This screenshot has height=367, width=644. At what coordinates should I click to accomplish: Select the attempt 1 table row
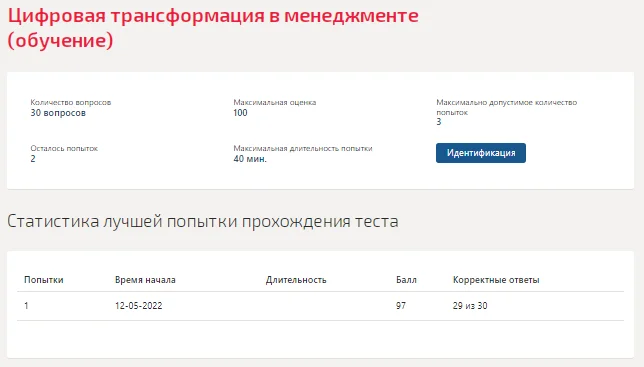320,306
